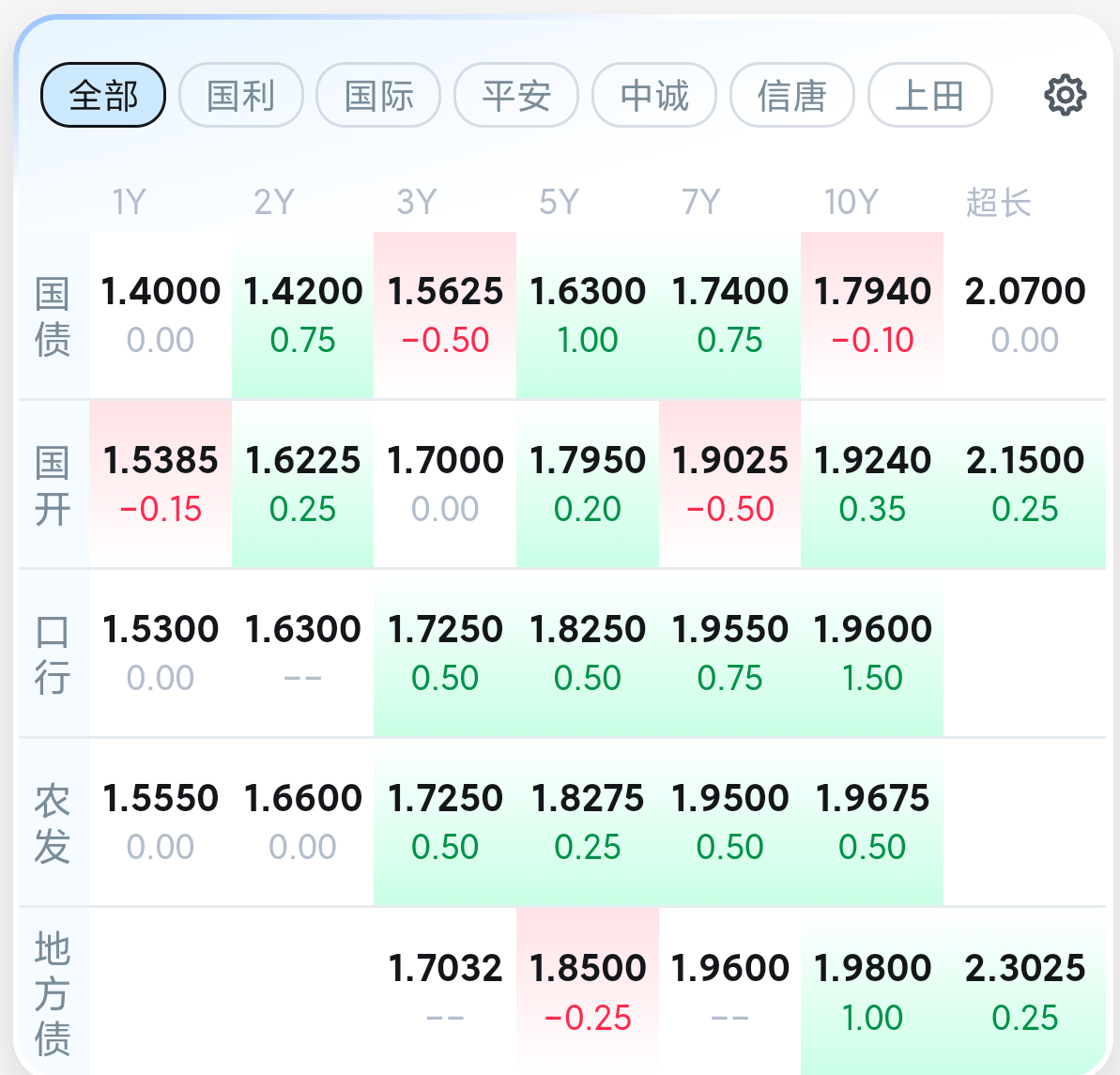
Task: Open the settings gear icon
Action: tap(1065, 96)
